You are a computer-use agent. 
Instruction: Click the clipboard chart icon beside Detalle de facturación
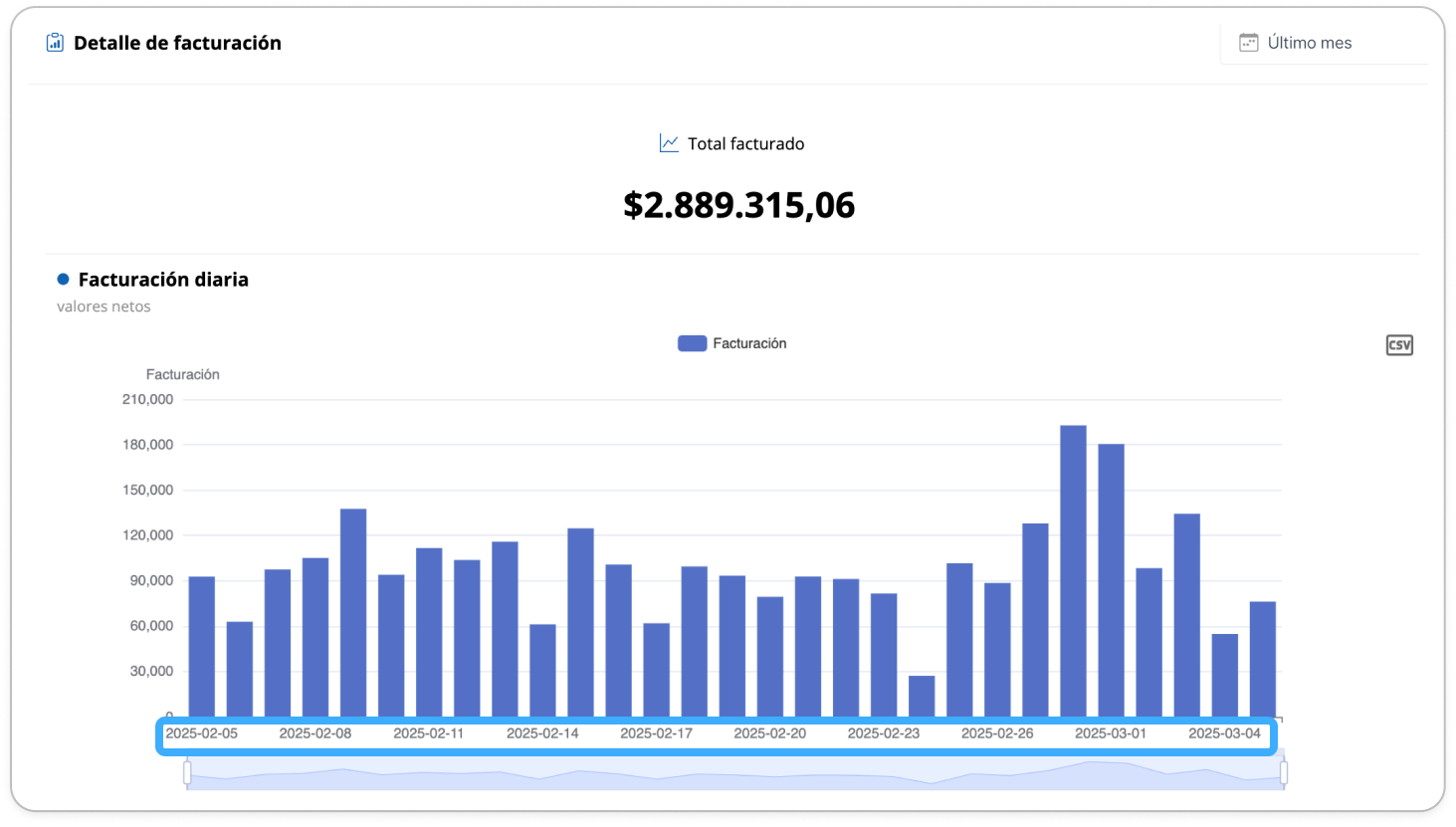coord(55,43)
